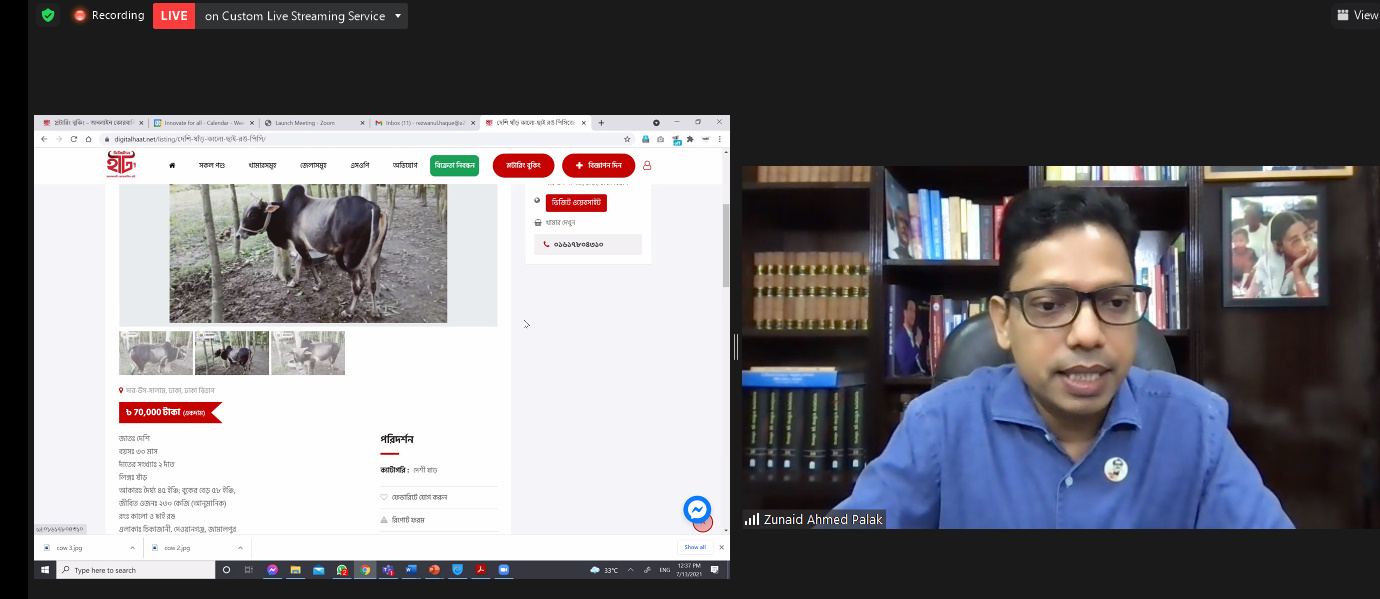Click the seller phone number button
Image resolution: width=1380 pixels, height=599 pixels.
[588, 244]
